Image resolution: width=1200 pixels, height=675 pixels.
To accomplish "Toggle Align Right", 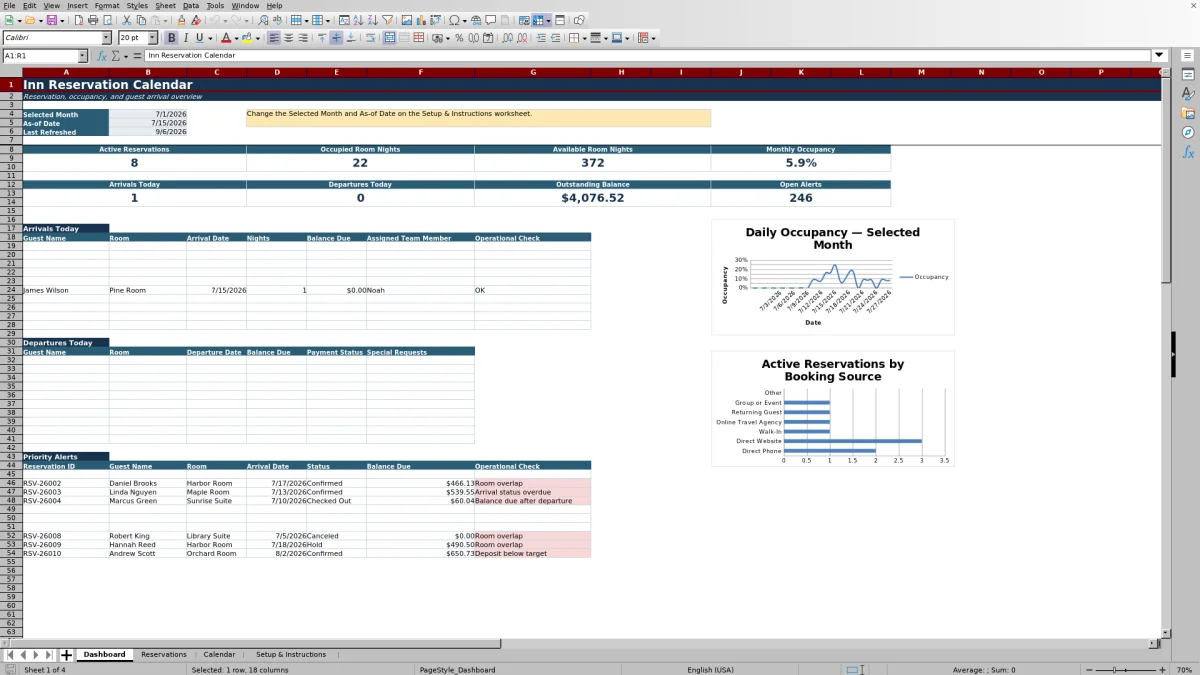I will tap(302, 38).
